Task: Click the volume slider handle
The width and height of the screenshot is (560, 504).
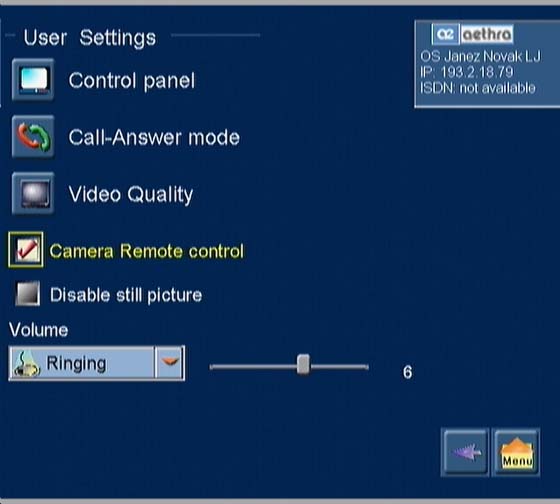Action: click(303, 364)
